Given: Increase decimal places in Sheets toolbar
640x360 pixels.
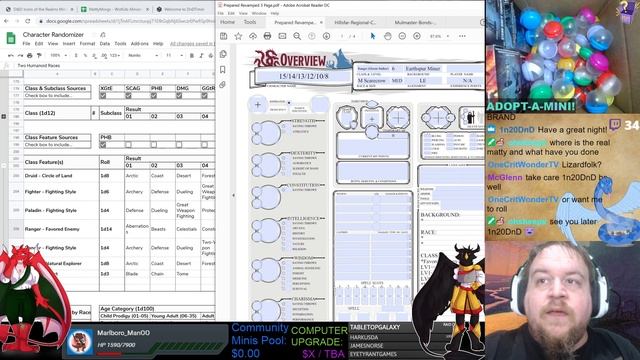Looking at the screenshot, I should [x=104, y=56].
